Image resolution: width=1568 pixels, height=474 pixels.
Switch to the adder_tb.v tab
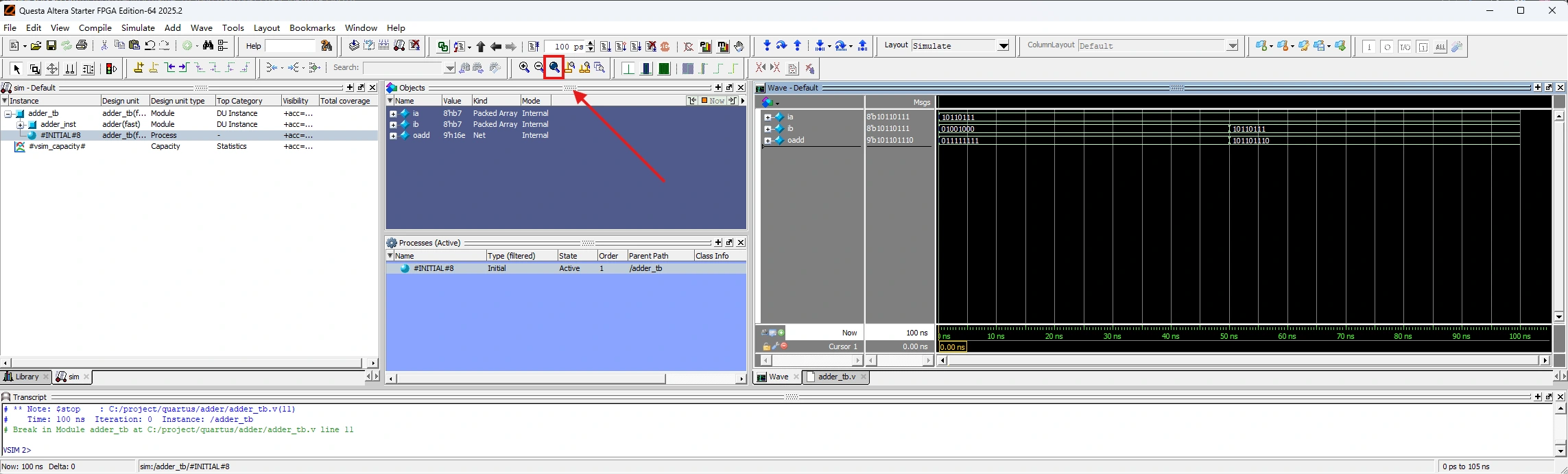[836, 377]
